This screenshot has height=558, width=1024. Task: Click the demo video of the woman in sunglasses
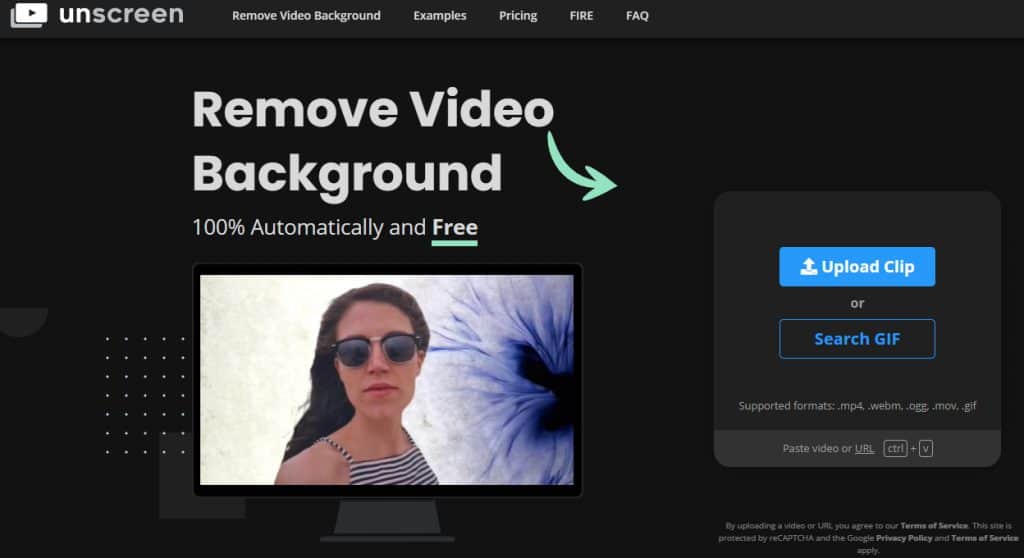pos(387,380)
